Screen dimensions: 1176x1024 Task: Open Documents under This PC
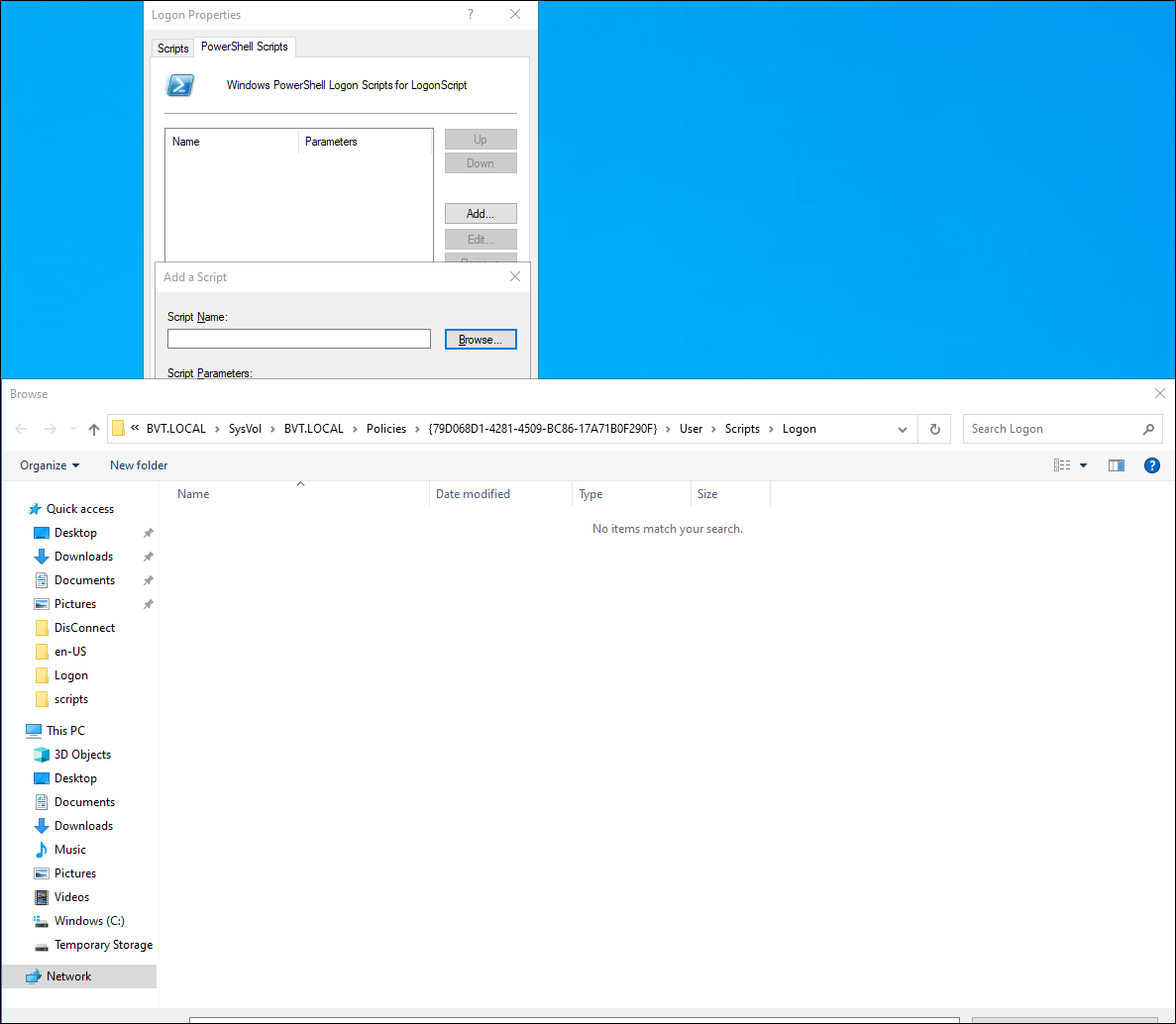tap(84, 802)
